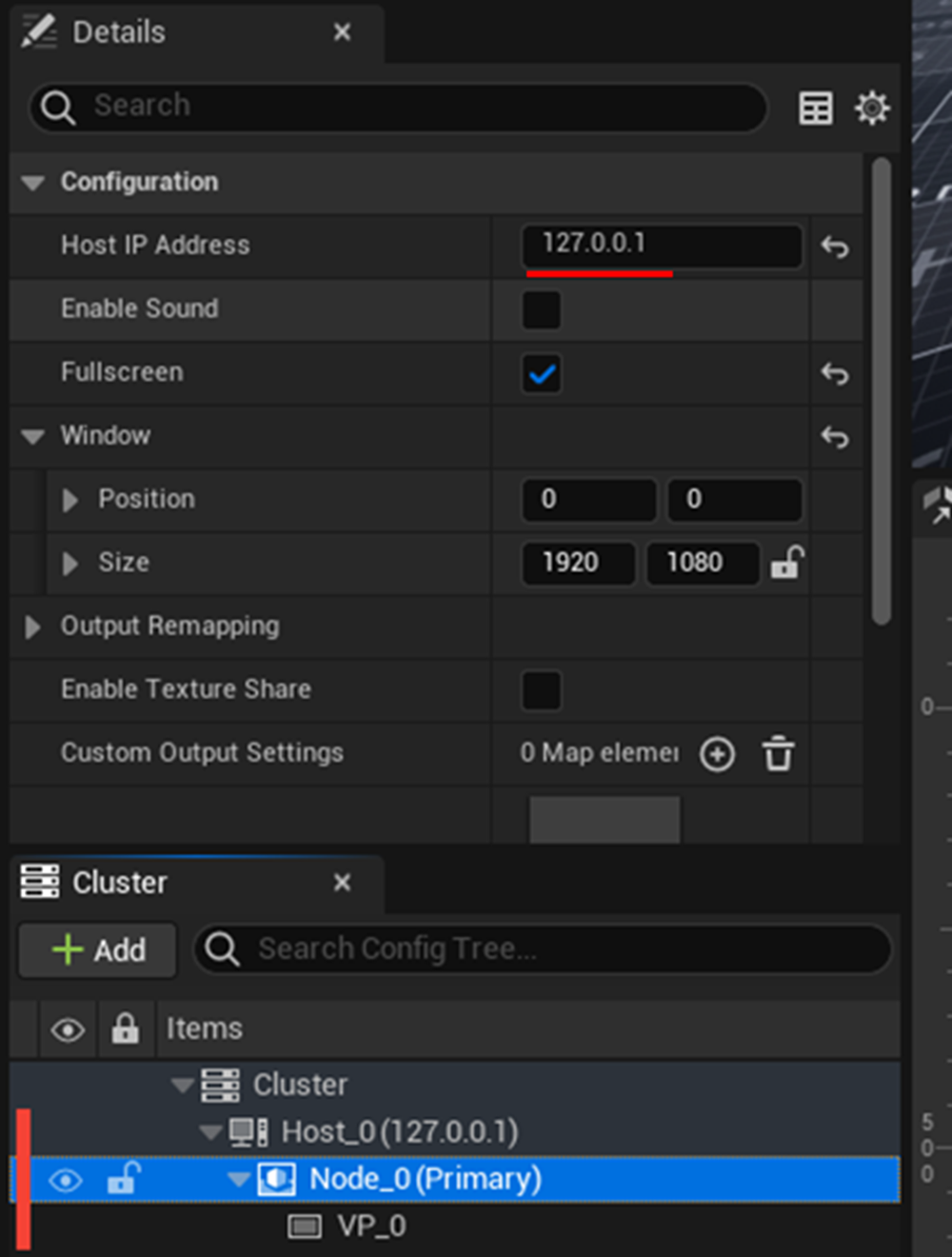Expand the Position property

69,500
